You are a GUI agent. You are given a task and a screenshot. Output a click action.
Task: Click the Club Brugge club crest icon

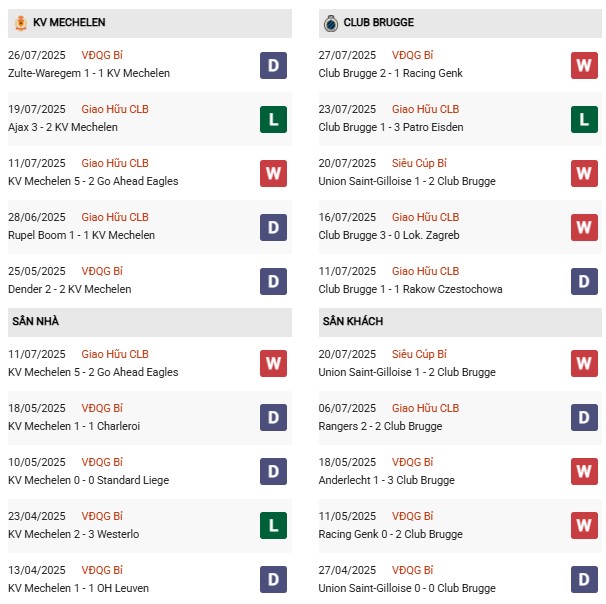tap(331, 22)
